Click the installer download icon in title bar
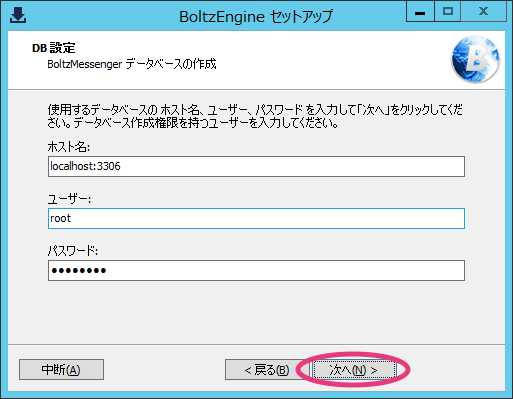The height and width of the screenshot is (399, 513). (18, 15)
